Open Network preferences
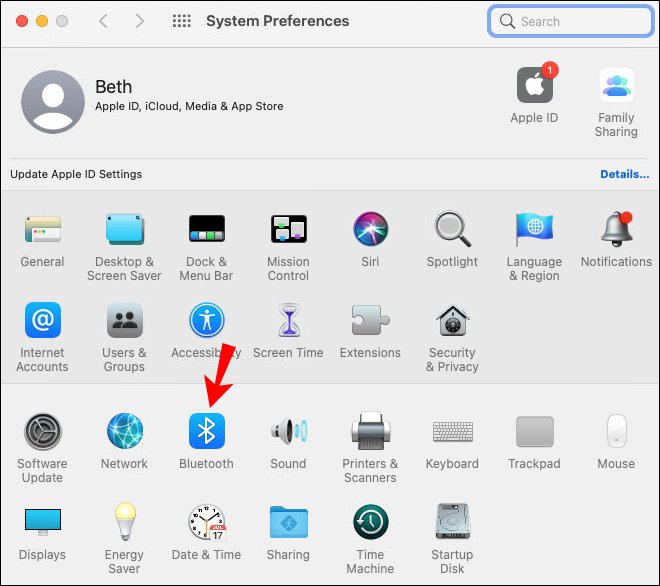Screen dimensions: 660x586 (x=125, y=431)
